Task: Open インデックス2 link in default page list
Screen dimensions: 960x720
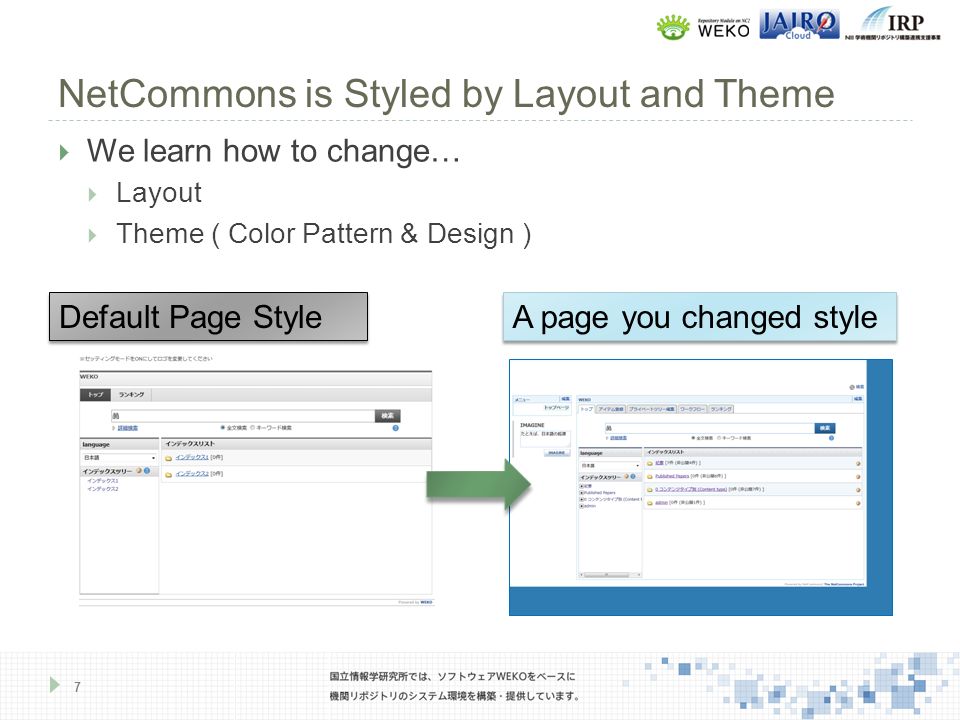Action: (x=192, y=474)
